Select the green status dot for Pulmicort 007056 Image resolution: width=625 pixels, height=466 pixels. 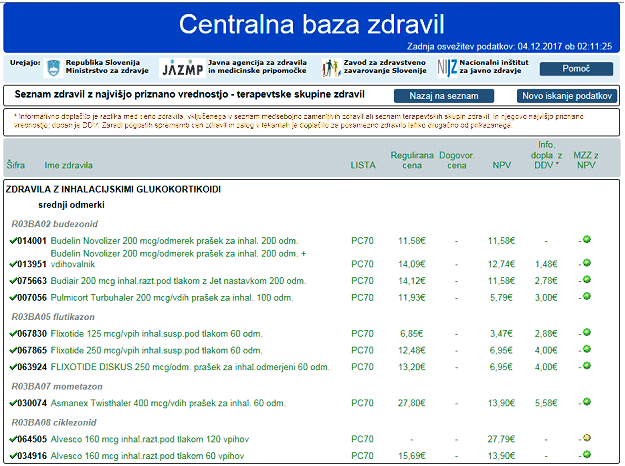587,296
